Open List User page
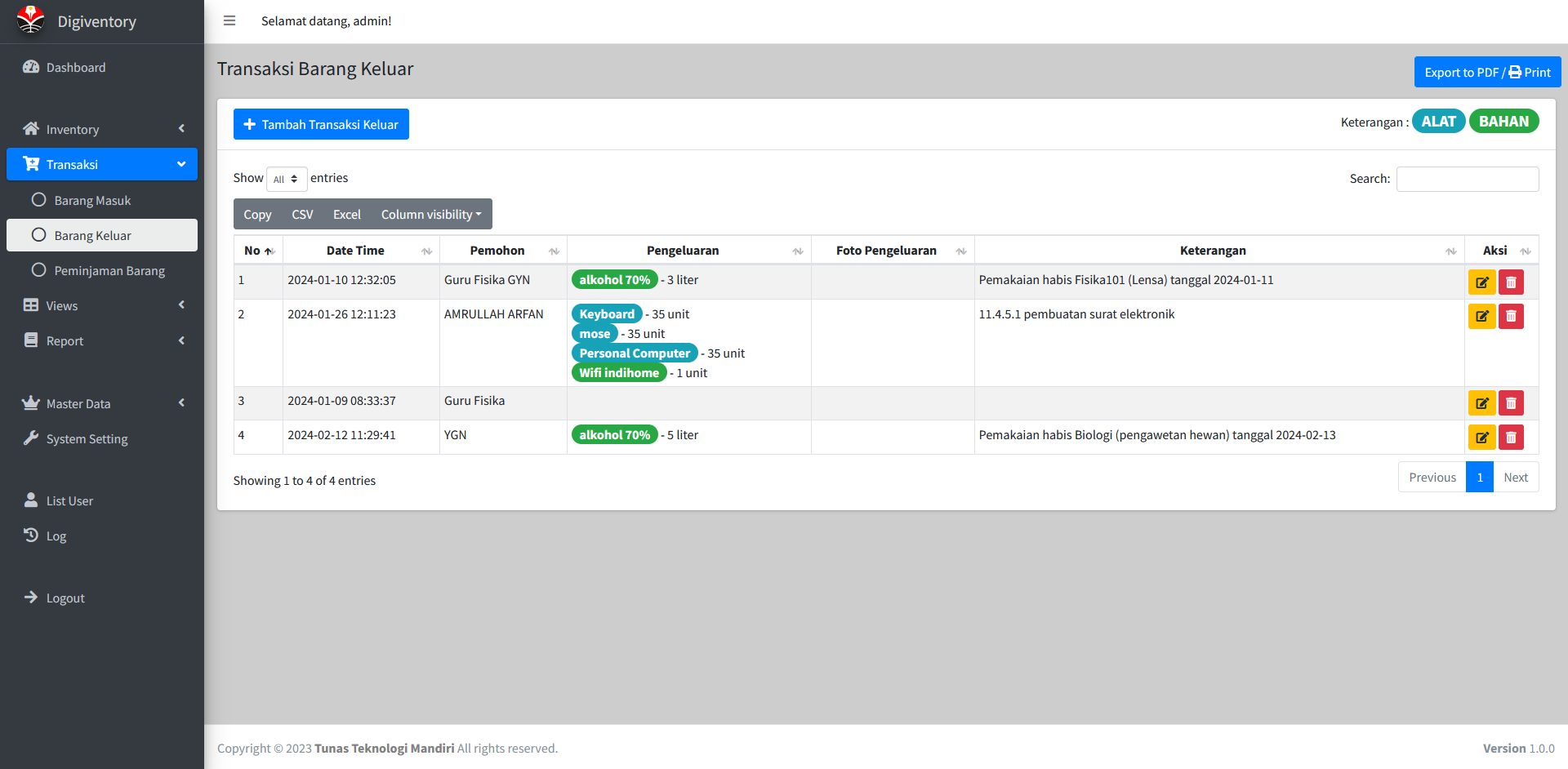This screenshot has height=769, width=1568. [69, 501]
